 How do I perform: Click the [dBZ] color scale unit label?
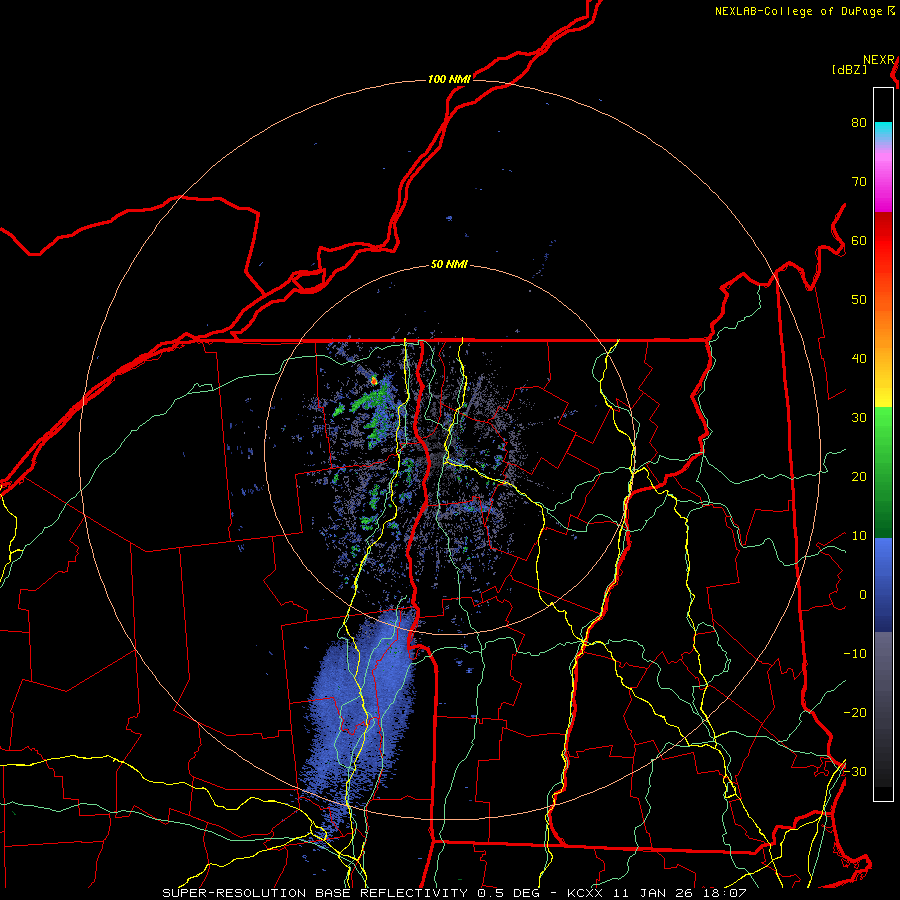849,70
